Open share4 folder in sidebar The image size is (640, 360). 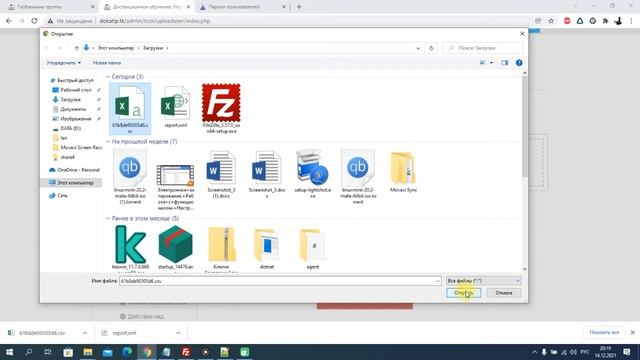67,157
